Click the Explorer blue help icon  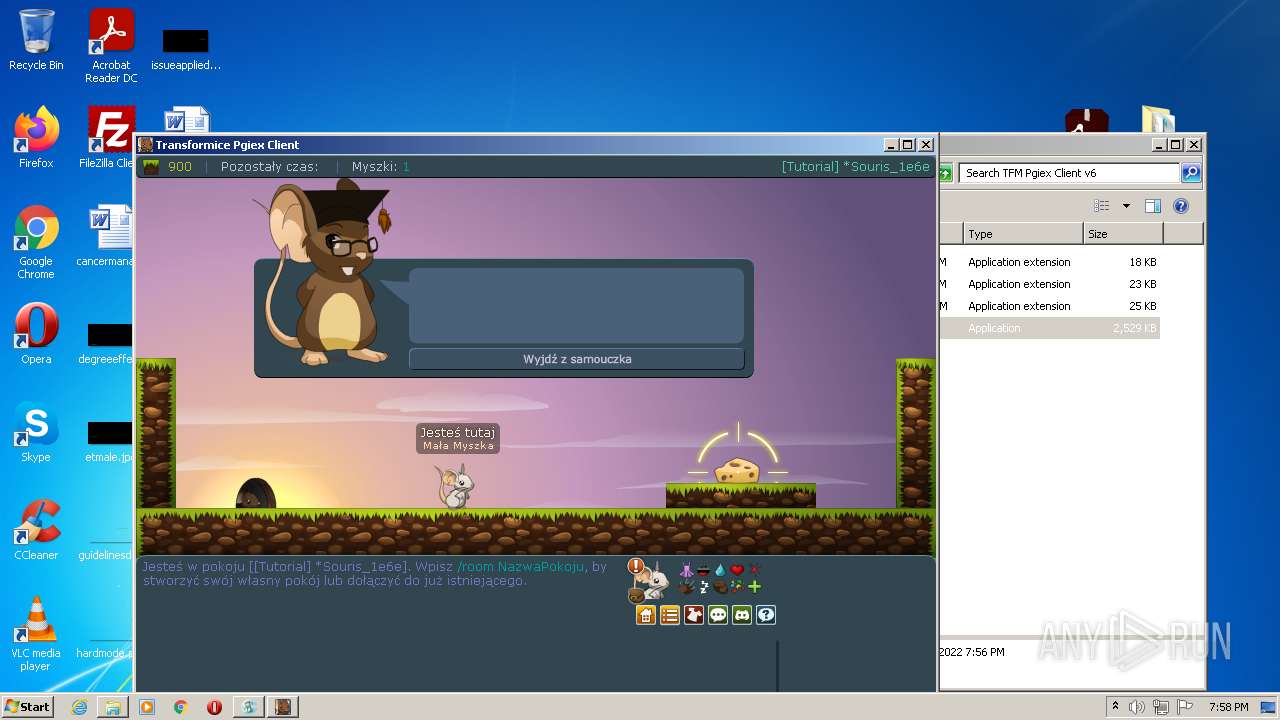point(1181,206)
